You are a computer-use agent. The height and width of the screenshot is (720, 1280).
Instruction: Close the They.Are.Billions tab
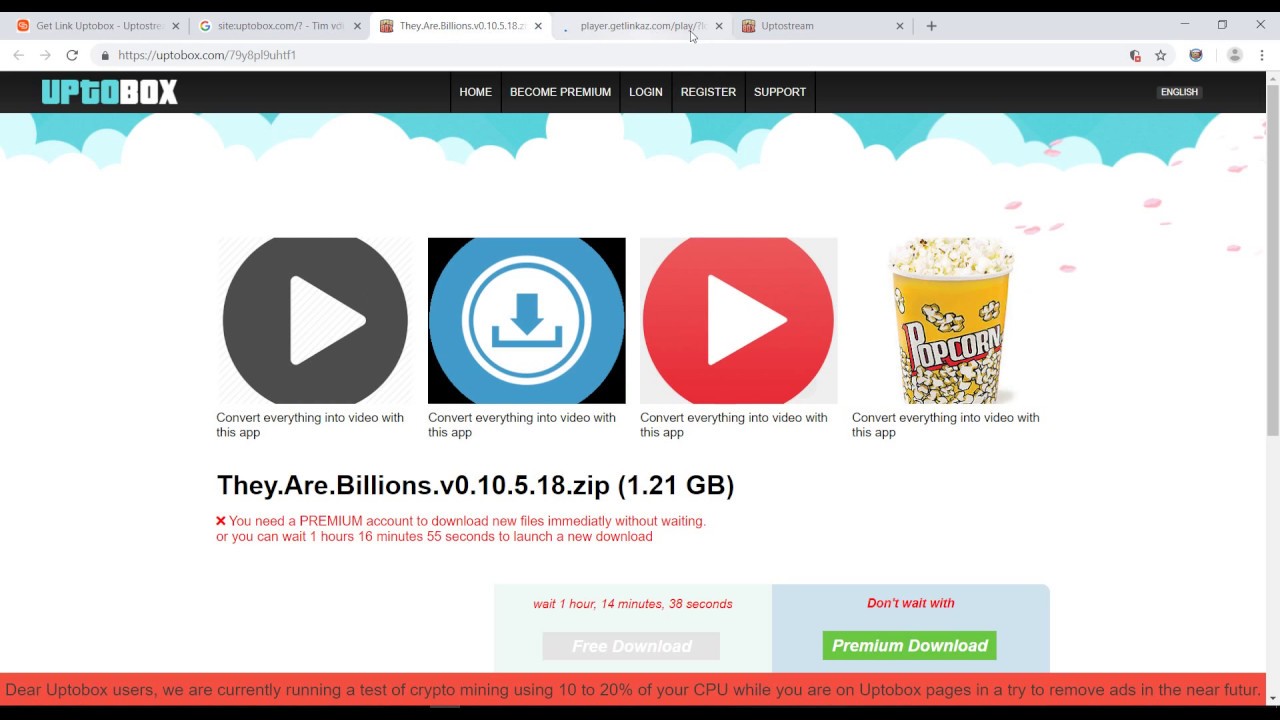538,26
